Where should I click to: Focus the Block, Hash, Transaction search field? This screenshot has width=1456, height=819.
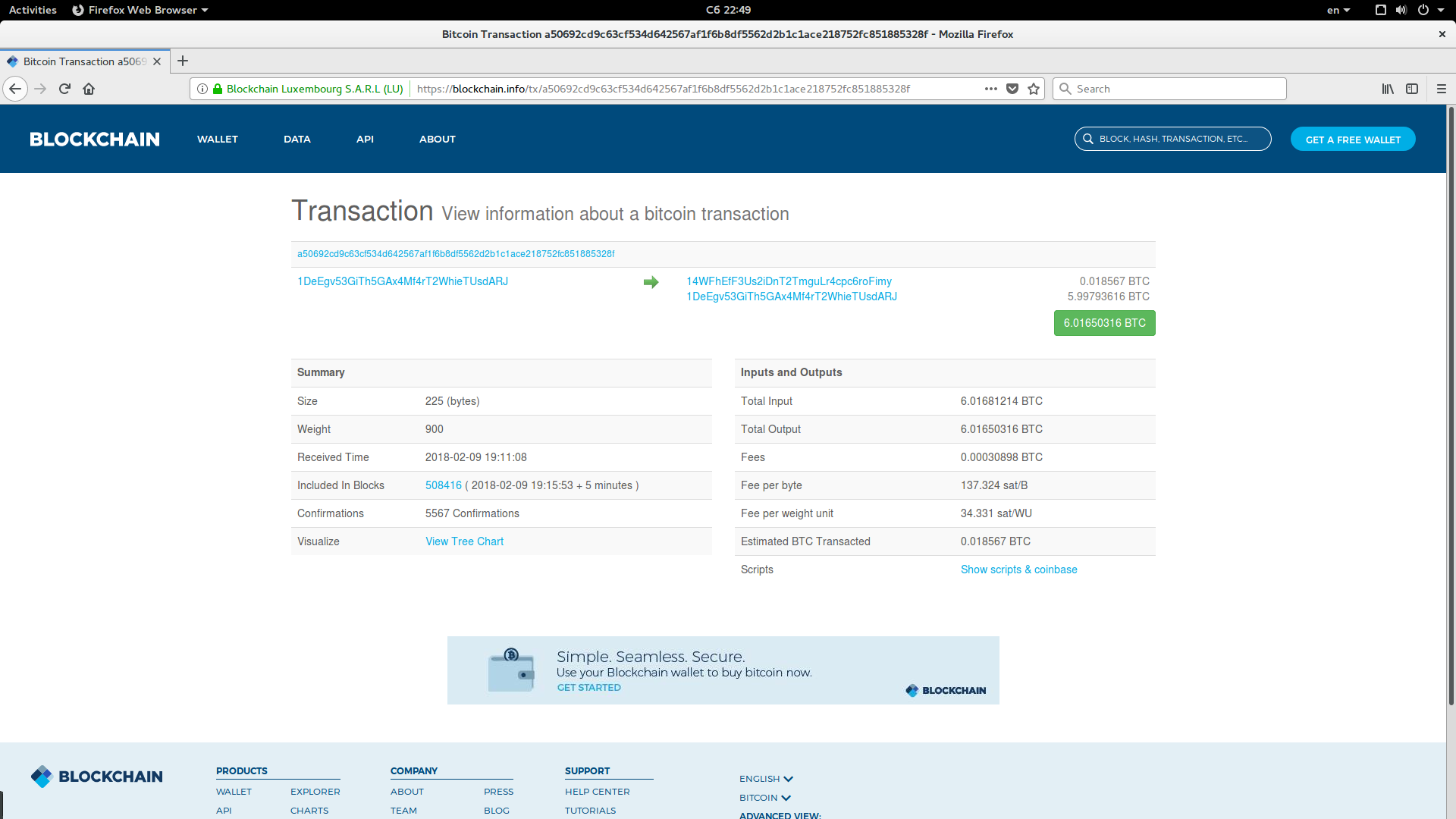pyautogui.click(x=1173, y=139)
